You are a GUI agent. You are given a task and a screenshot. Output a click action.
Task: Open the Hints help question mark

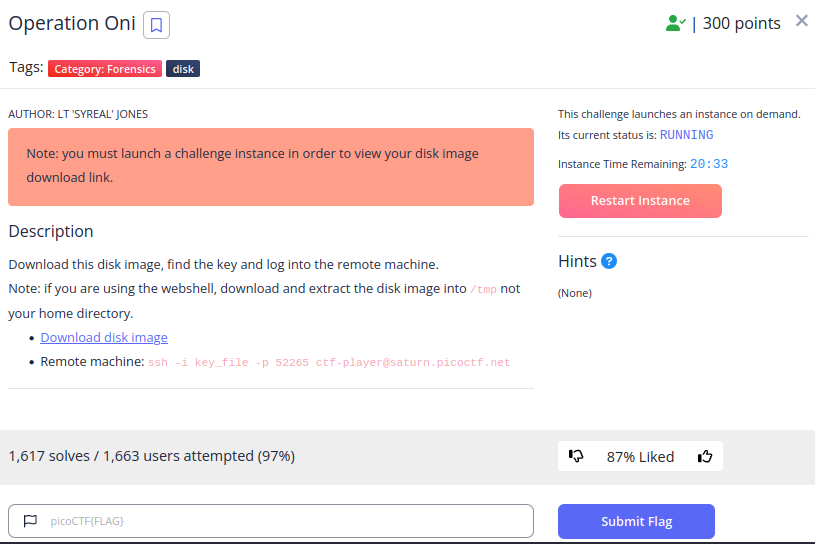[609, 261]
